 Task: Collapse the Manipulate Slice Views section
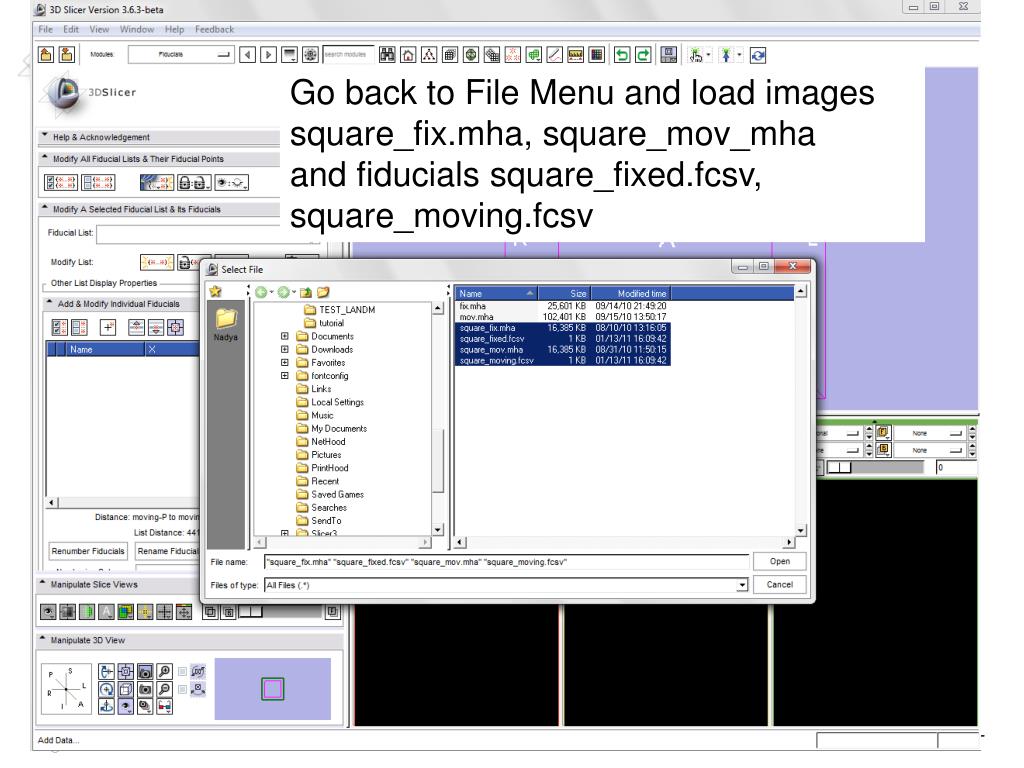(x=43, y=584)
